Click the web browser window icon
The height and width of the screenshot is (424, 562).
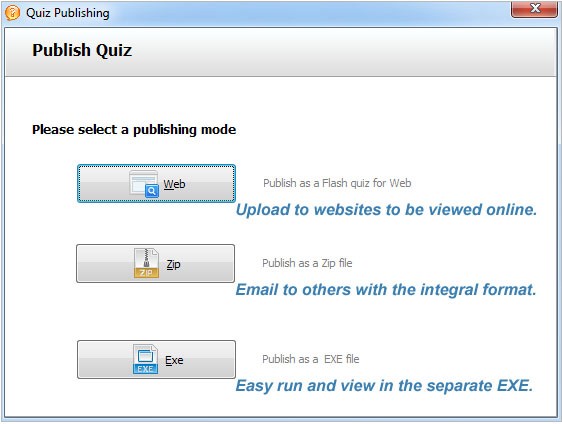point(144,184)
